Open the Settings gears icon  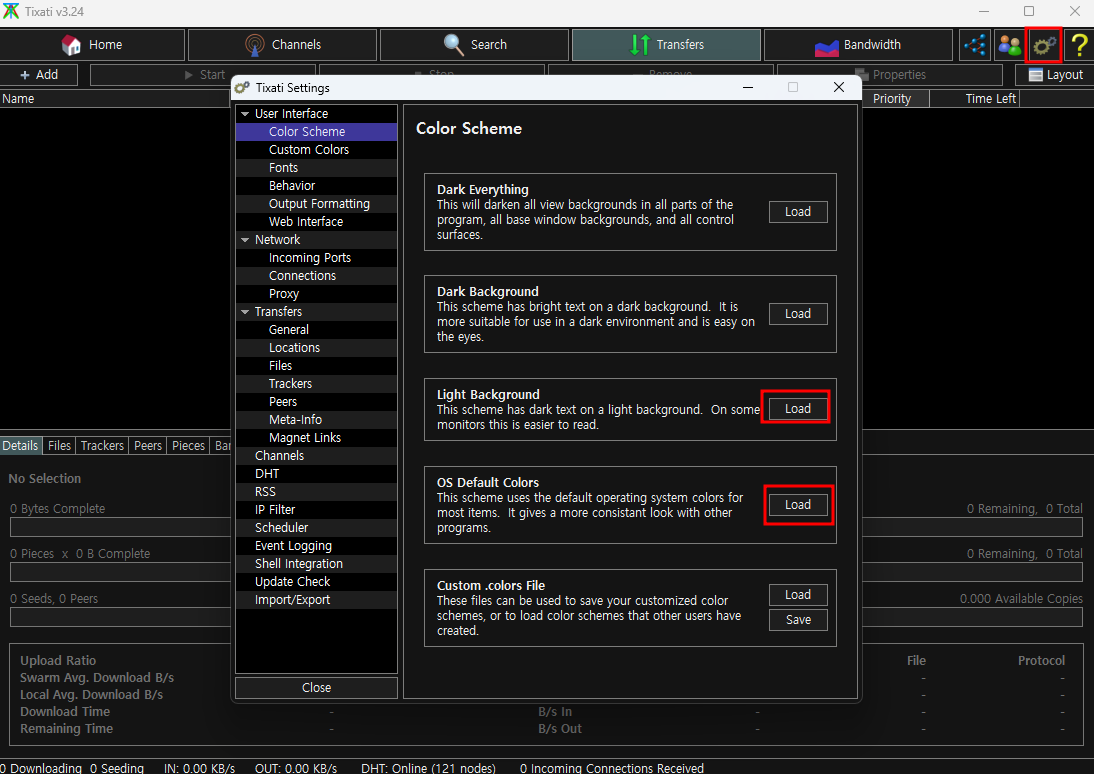pyautogui.click(x=1044, y=45)
